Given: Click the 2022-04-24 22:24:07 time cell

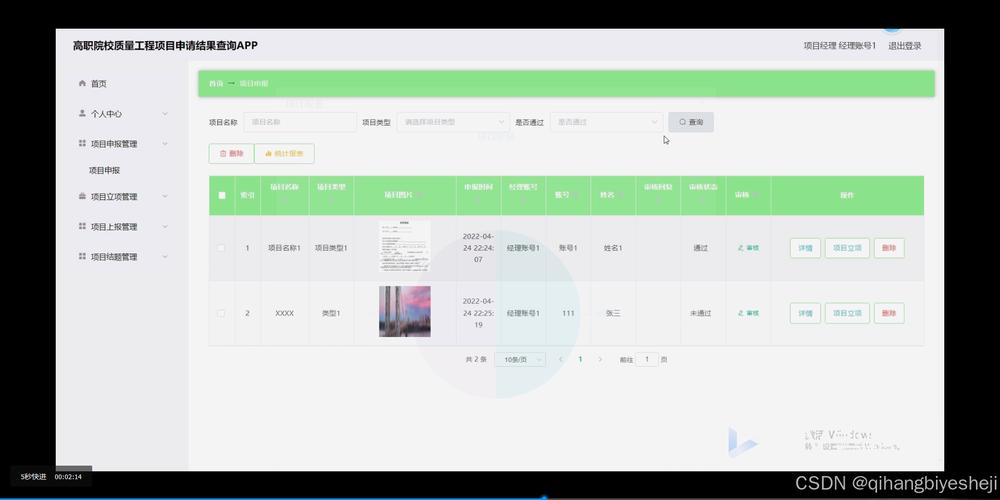Looking at the screenshot, I should pos(478,248).
